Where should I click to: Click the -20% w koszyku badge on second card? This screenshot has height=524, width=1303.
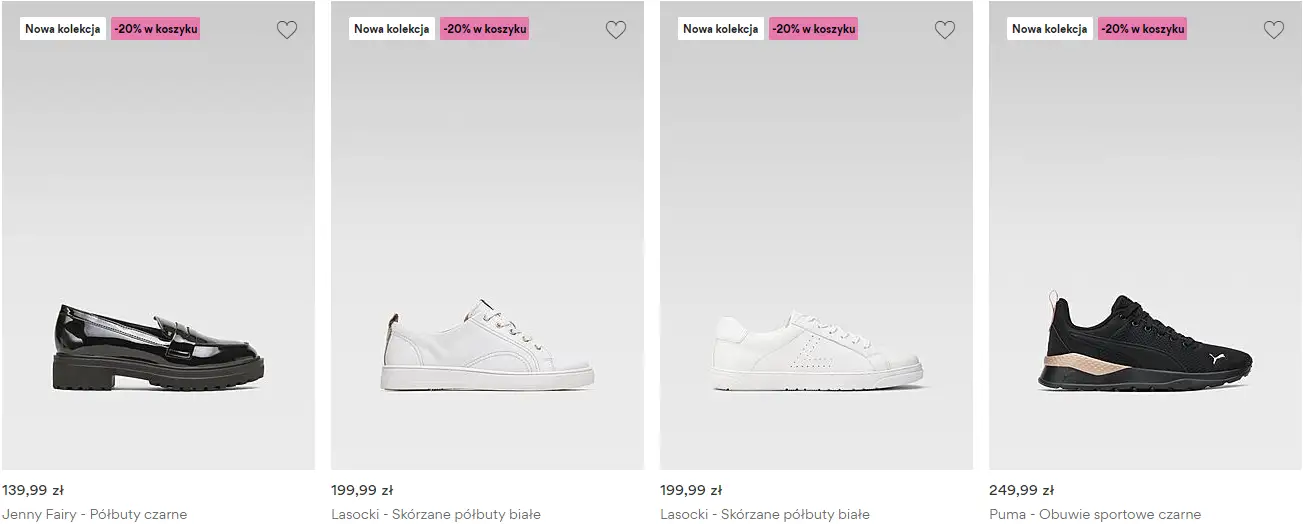click(485, 29)
